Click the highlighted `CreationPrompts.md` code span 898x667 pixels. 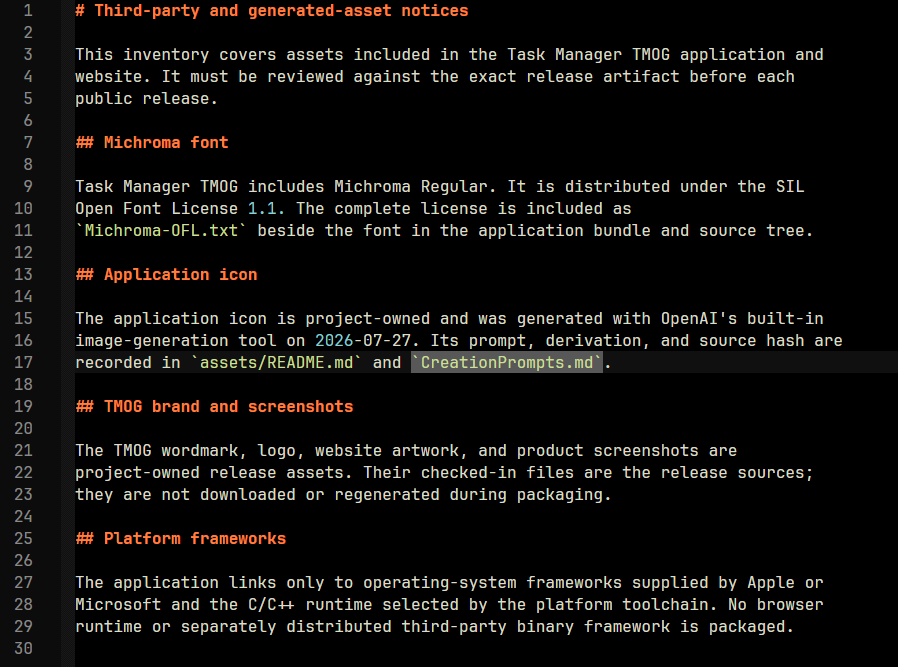[x=507, y=362]
